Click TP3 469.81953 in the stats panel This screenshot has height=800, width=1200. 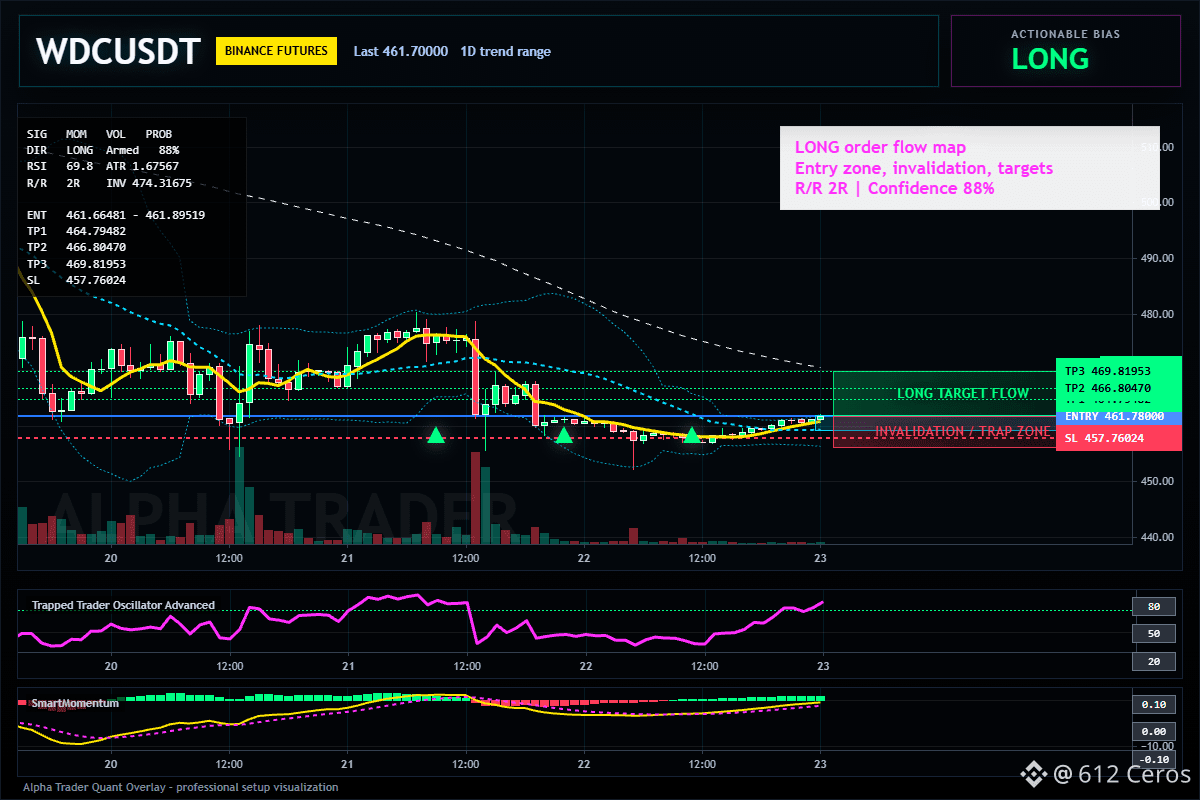[76, 264]
